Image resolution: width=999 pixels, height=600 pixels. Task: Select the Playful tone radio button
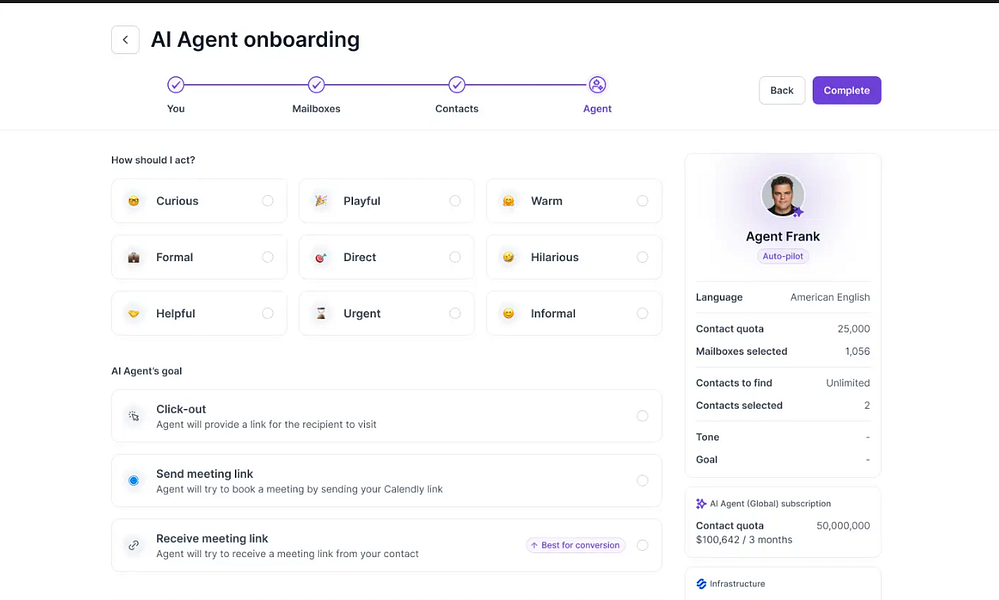[x=455, y=201]
